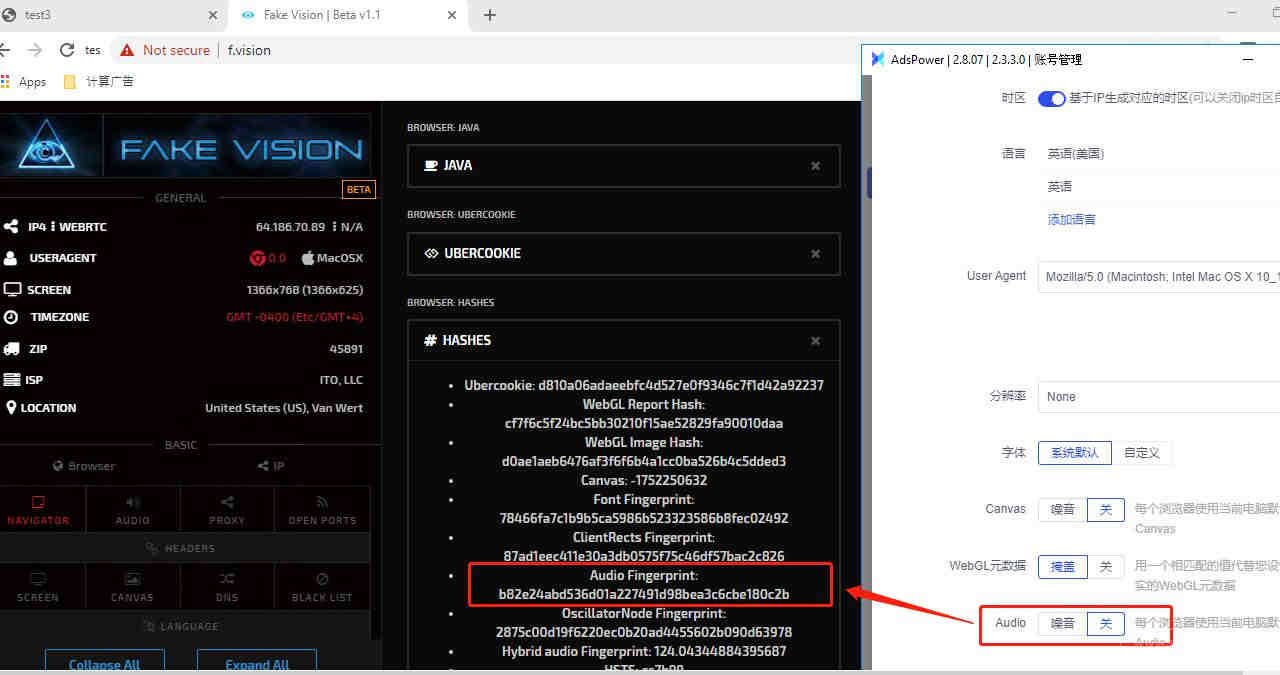Open the DNS tile
The width and height of the screenshot is (1280, 675).
[x=227, y=587]
